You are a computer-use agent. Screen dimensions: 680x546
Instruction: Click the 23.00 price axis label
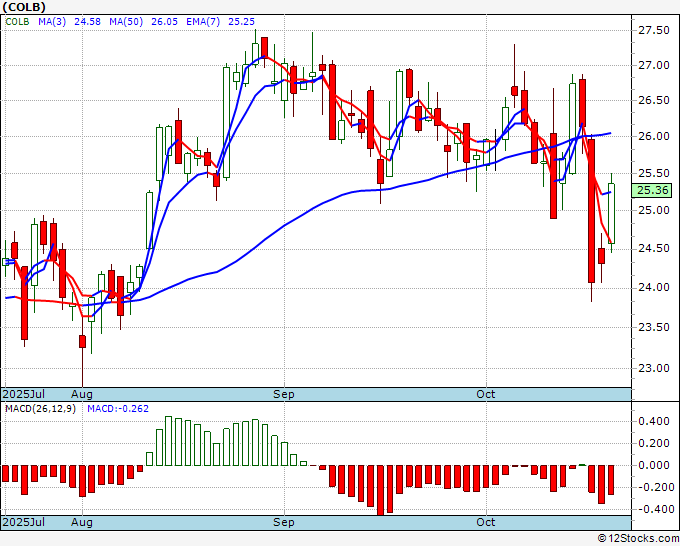click(x=654, y=368)
